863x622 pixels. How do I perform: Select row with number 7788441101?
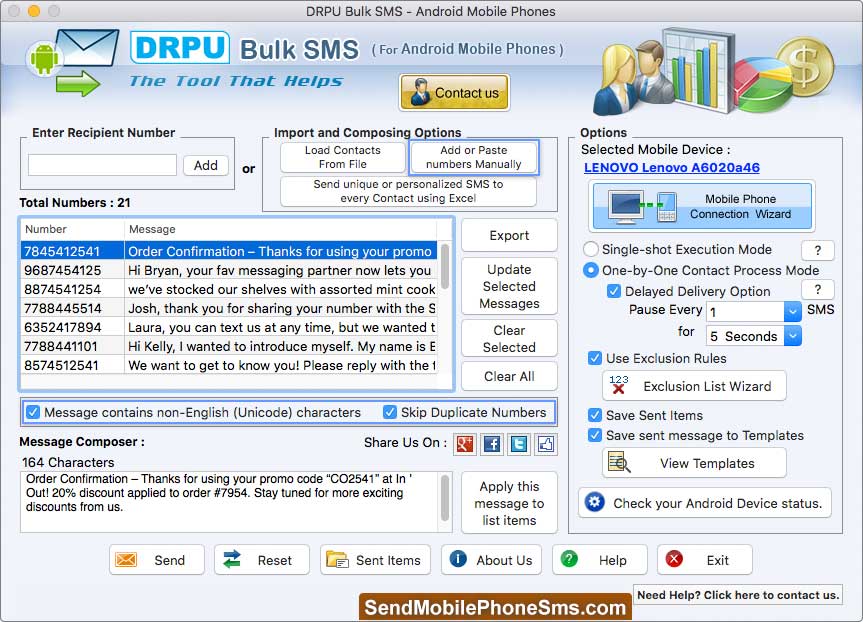click(x=229, y=346)
